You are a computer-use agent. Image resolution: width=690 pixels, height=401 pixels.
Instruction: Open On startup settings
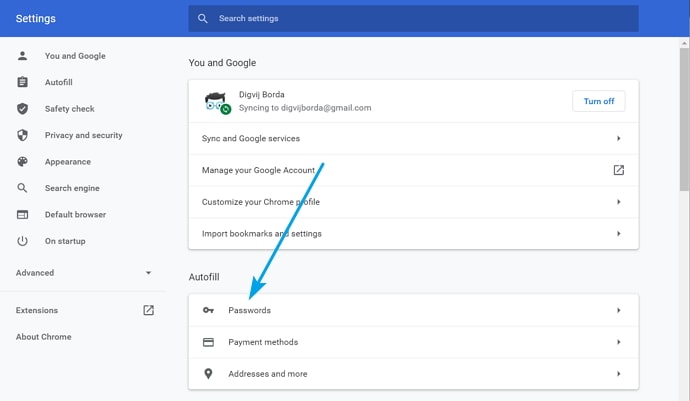[65, 241]
